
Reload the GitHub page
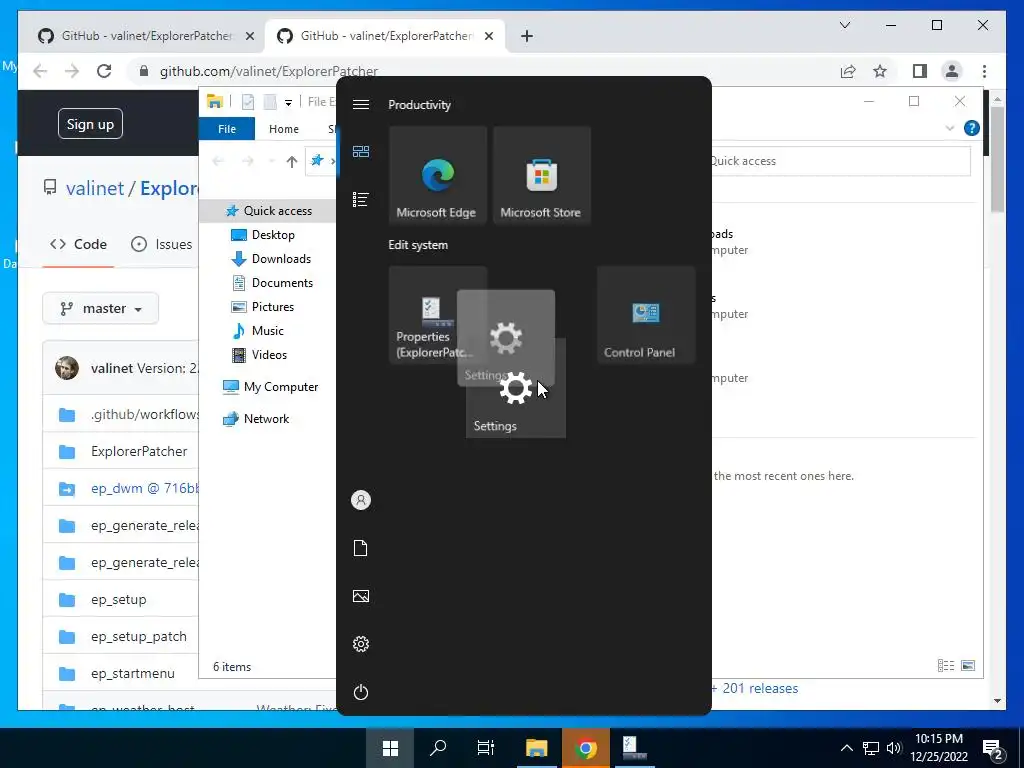click(104, 71)
